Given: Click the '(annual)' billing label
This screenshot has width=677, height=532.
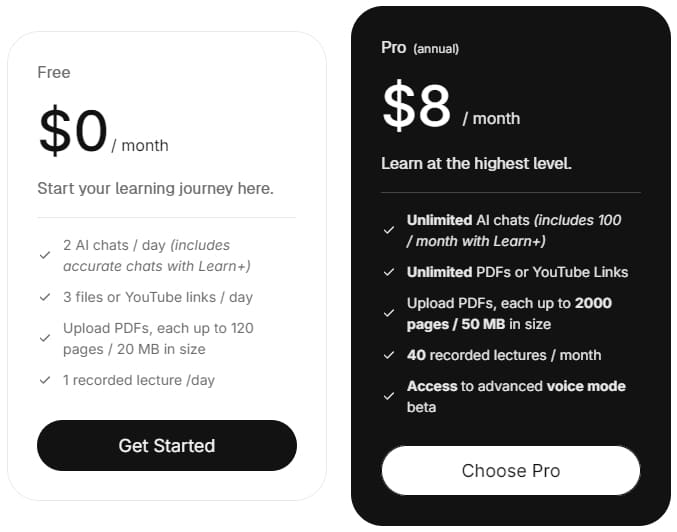Looking at the screenshot, I should coord(436,48).
